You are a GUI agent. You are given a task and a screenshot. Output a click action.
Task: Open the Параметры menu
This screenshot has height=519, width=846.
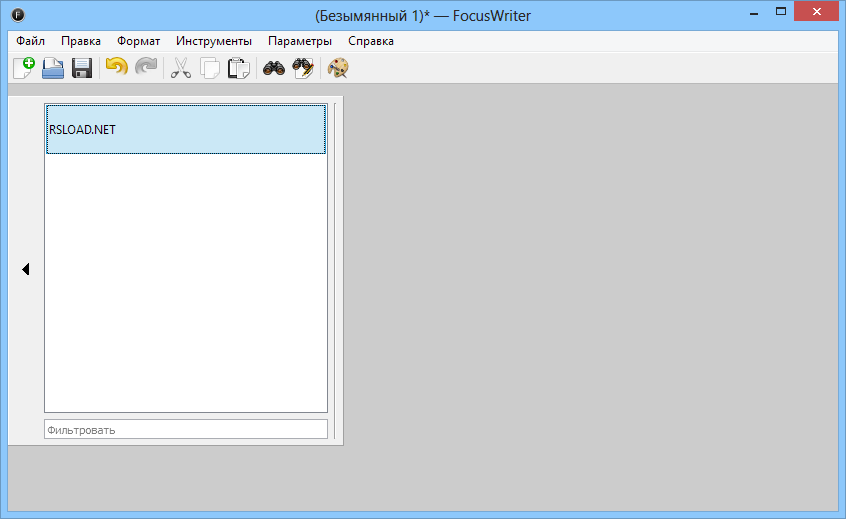(300, 41)
